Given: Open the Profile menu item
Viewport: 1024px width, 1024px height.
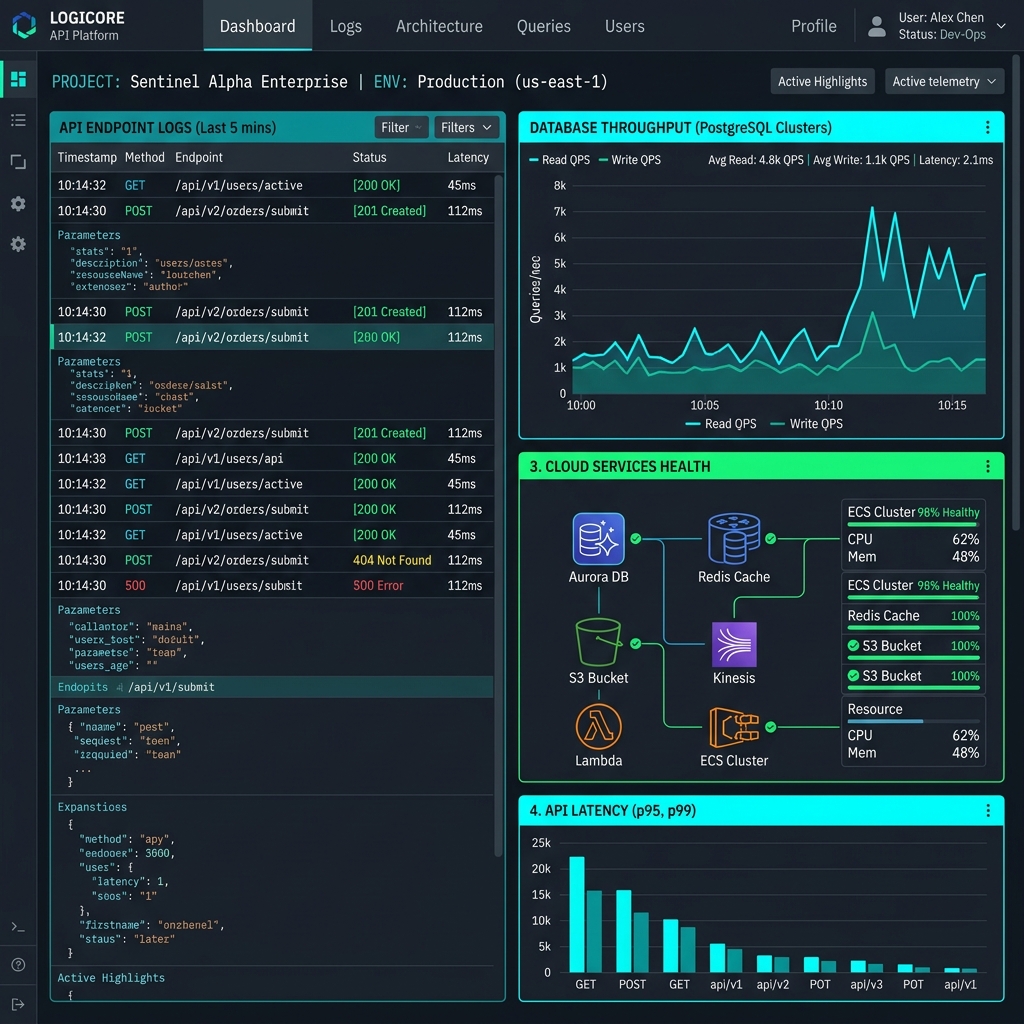Looking at the screenshot, I should click(x=814, y=26).
